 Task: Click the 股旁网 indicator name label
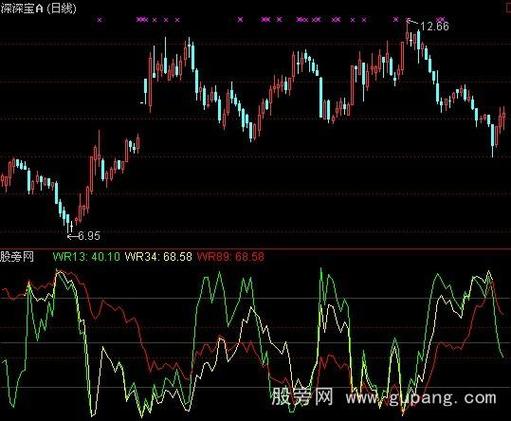point(17,257)
